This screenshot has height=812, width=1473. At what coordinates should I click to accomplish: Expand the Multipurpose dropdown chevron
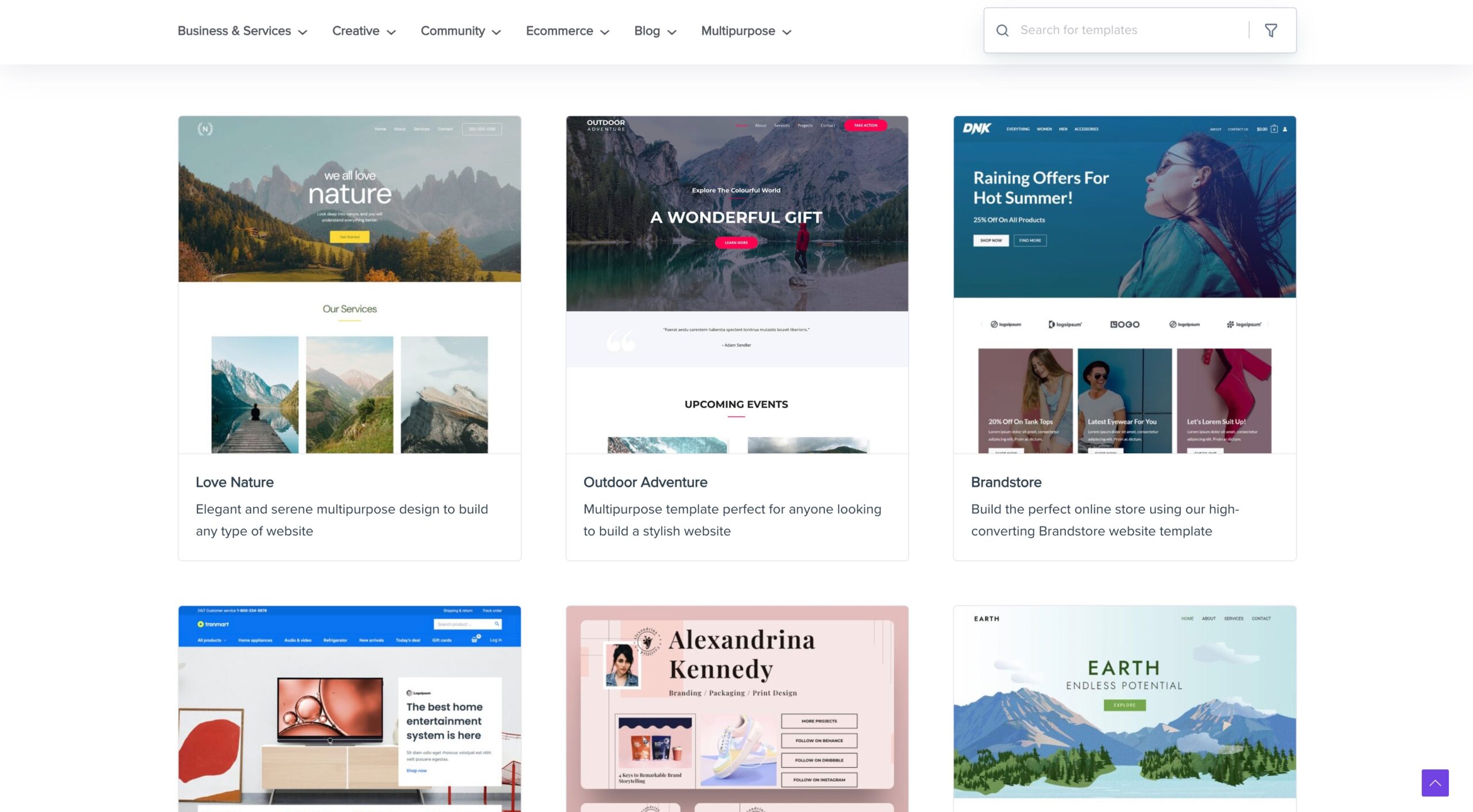[787, 32]
